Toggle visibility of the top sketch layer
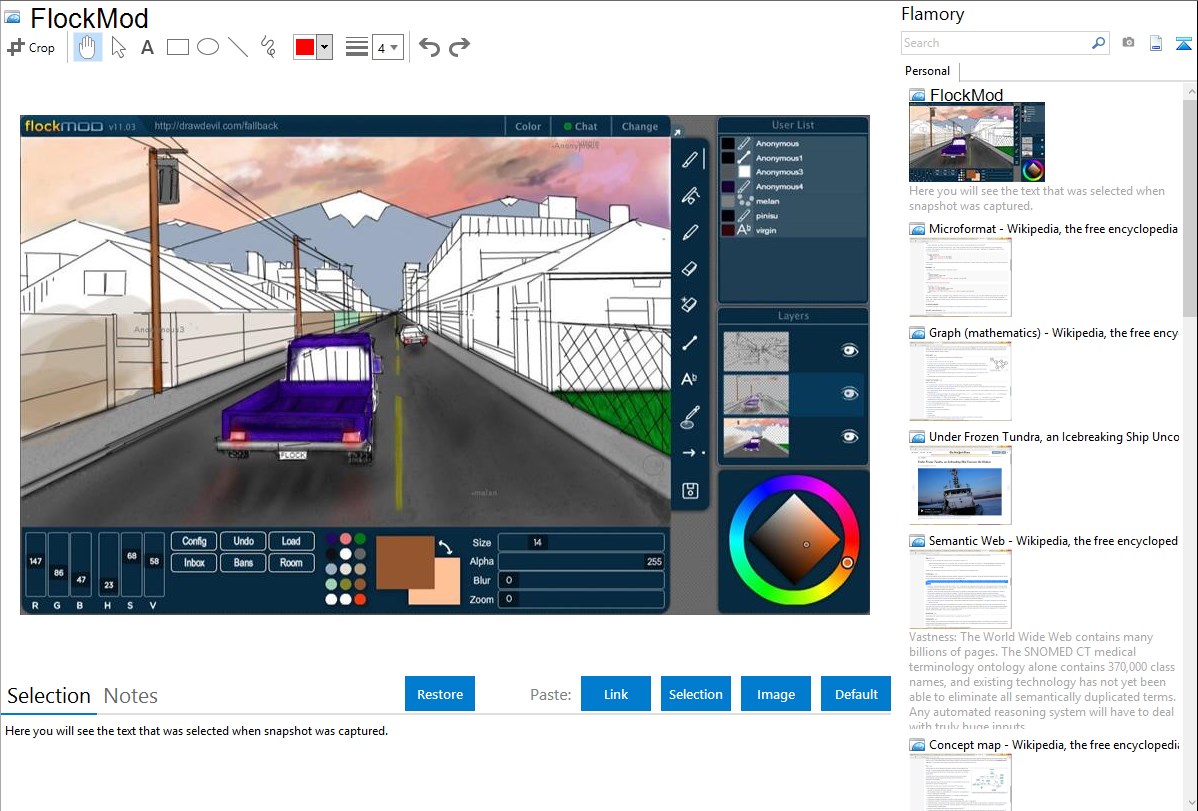Screen dimensions: 1198x811 click(x=849, y=351)
